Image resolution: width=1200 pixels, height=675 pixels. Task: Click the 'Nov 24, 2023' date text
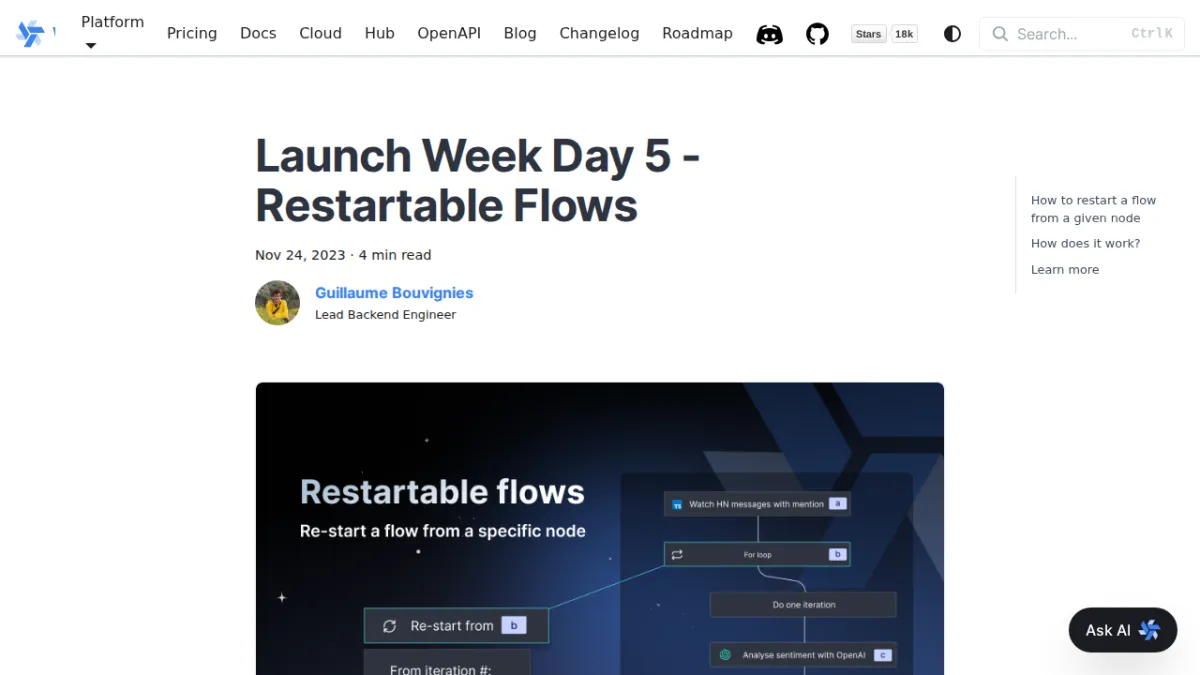coord(300,255)
